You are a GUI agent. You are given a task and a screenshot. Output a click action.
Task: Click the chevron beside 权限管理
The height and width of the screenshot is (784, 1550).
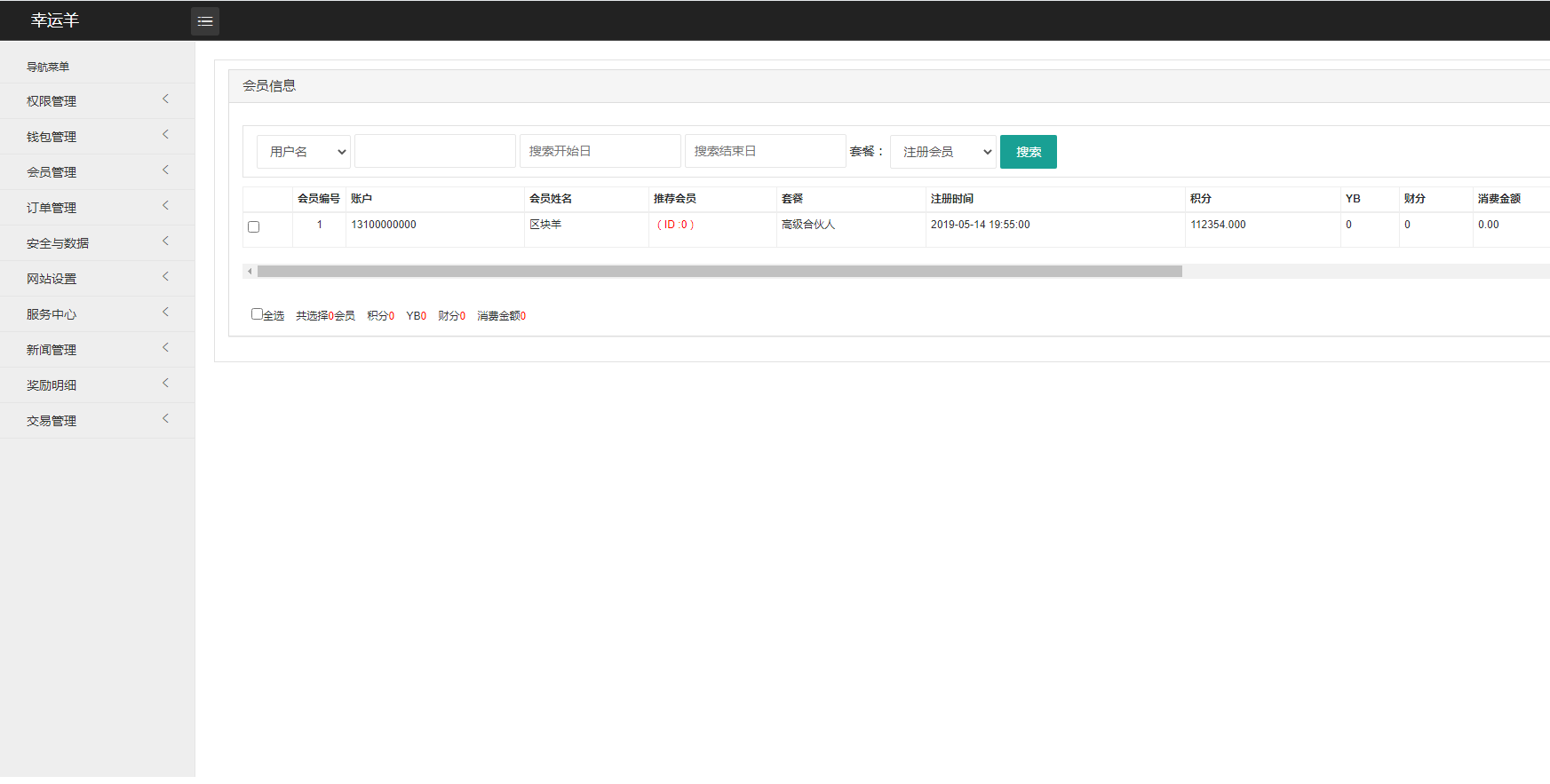[x=165, y=99]
